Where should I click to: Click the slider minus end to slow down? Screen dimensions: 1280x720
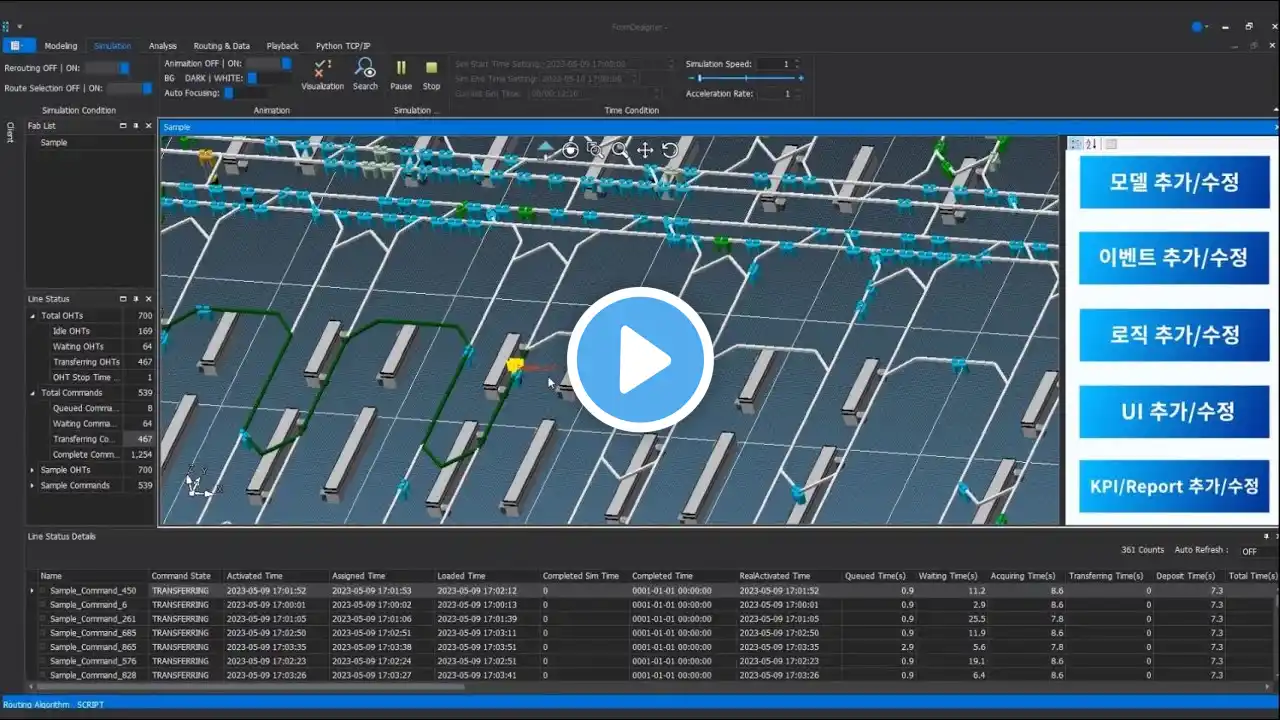pyautogui.click(x=689, y=78)
